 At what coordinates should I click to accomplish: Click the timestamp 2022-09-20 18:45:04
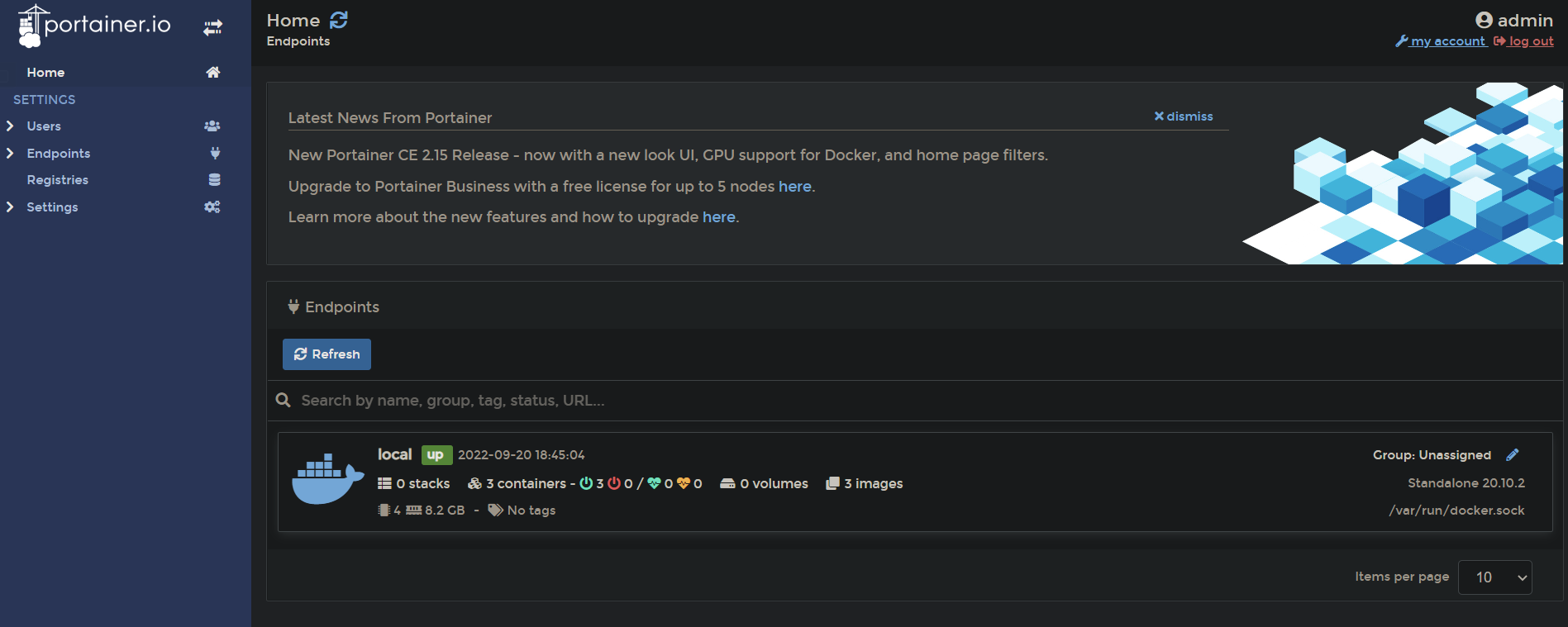tap(522, 455)
